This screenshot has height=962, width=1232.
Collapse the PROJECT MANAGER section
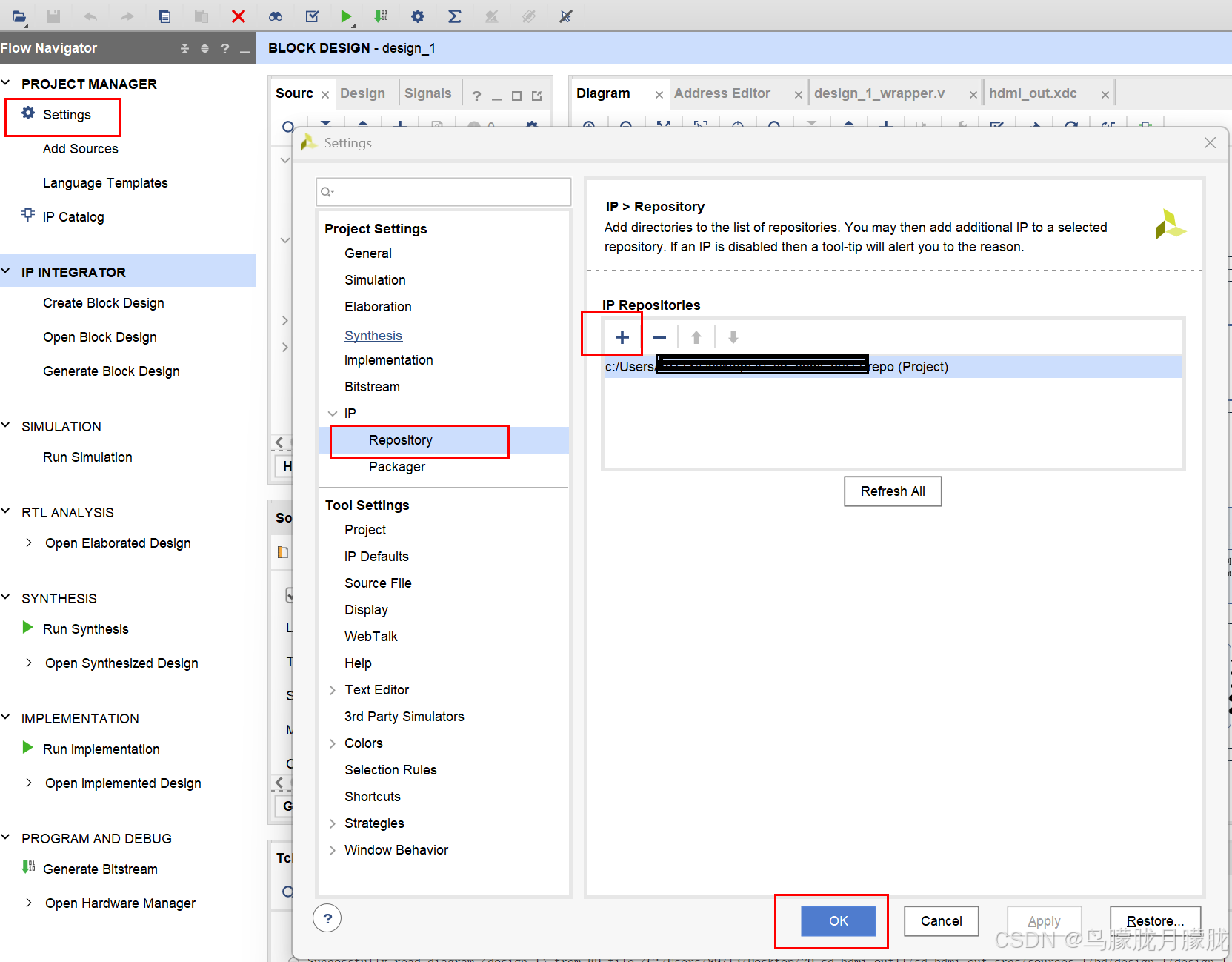click(x=6, y=83)
